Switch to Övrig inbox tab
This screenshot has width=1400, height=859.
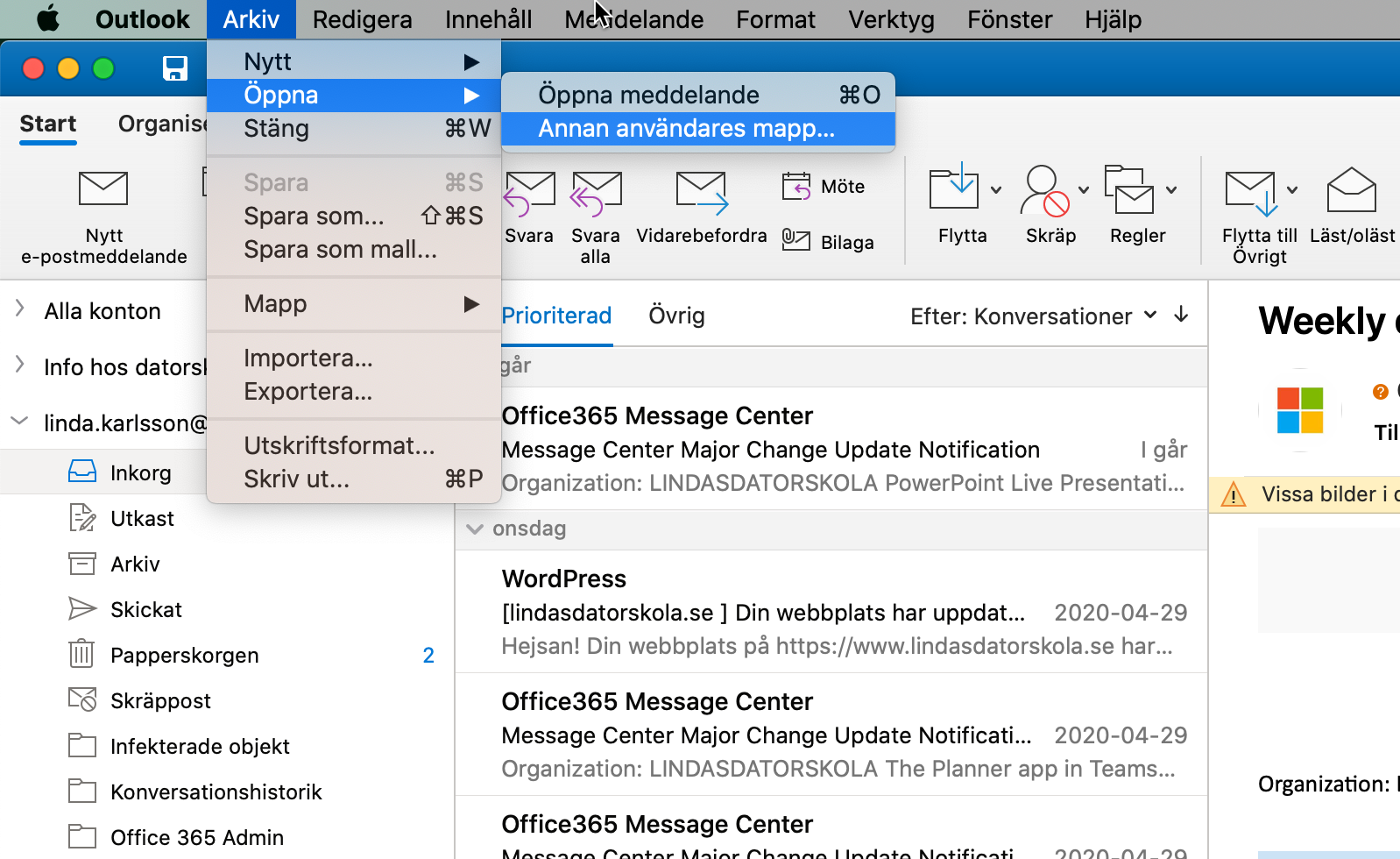click(x=676, y=316)
